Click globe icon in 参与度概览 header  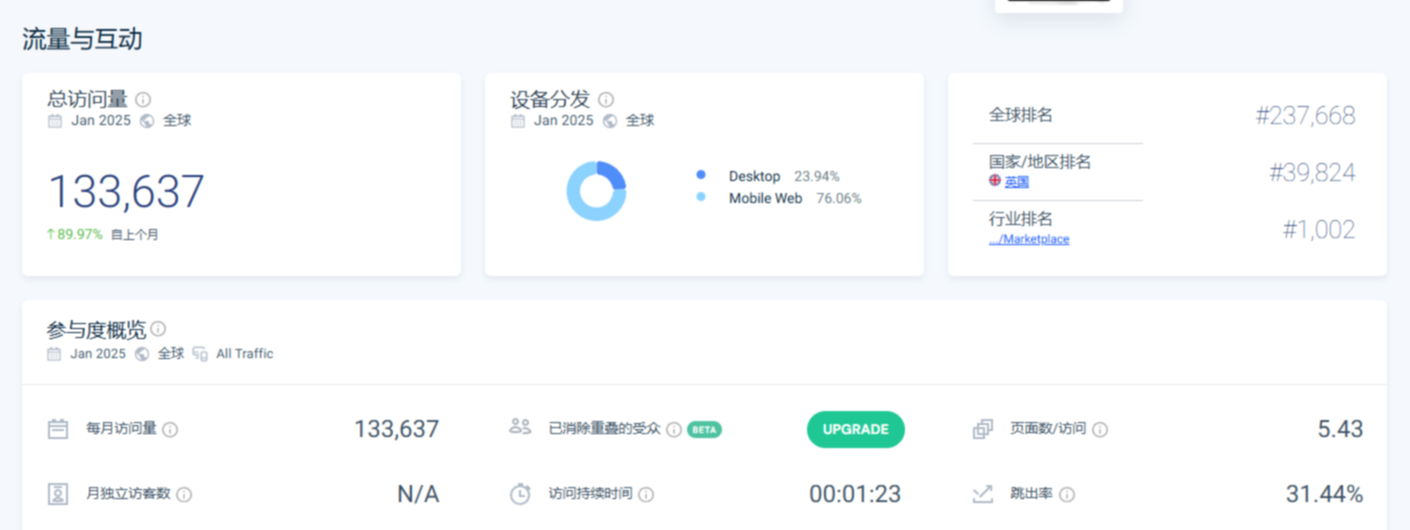click(x=142, y=354)
